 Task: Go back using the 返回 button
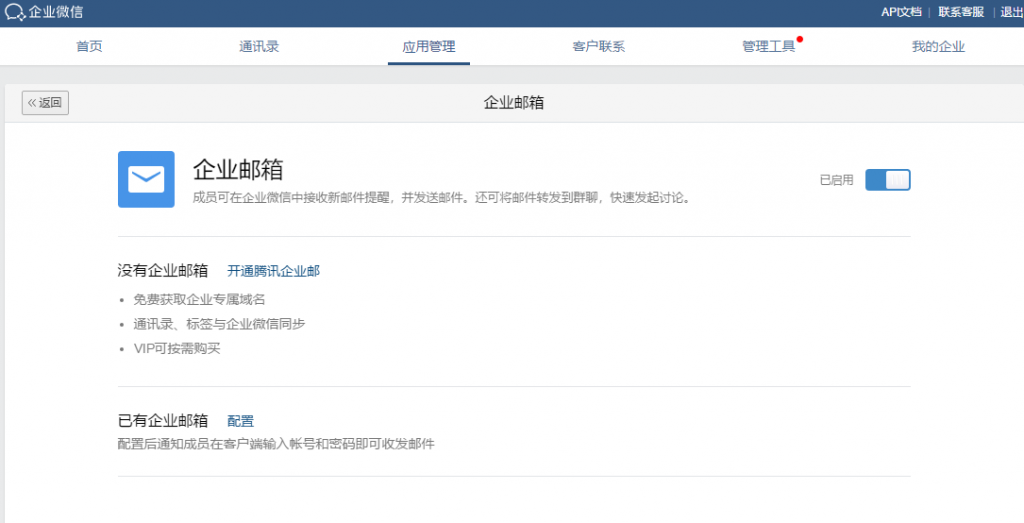(45, 102)
